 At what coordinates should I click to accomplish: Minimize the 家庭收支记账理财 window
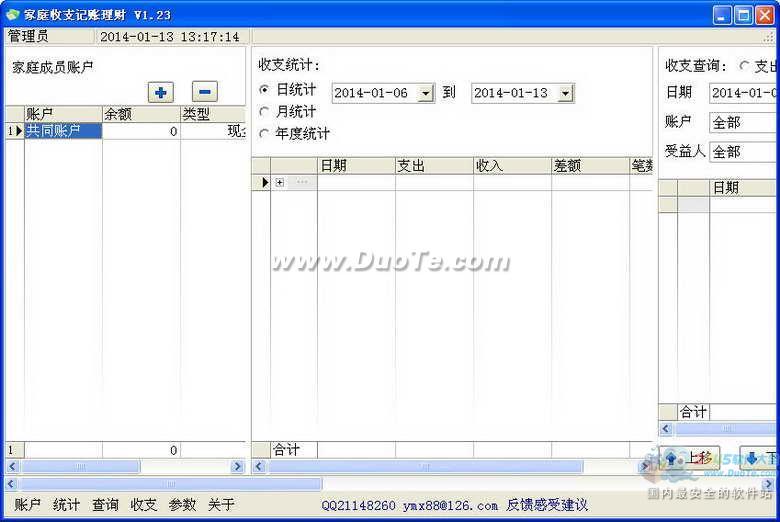[x=722, y=15]
